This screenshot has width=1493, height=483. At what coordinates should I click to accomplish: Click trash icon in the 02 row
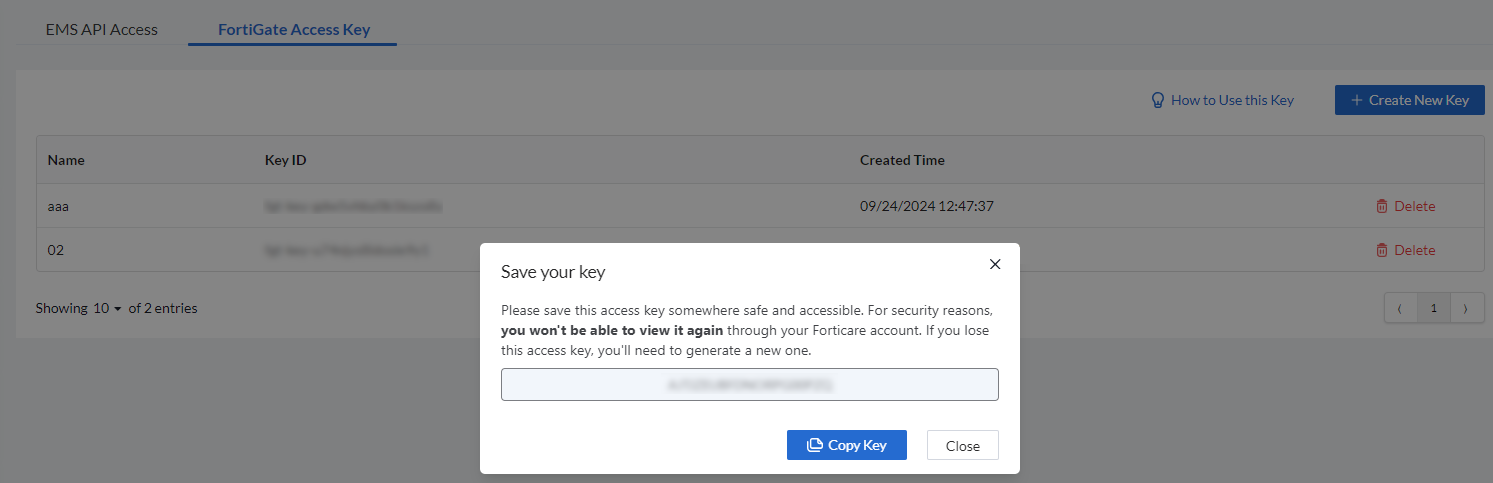click(x=1381, y=250)
